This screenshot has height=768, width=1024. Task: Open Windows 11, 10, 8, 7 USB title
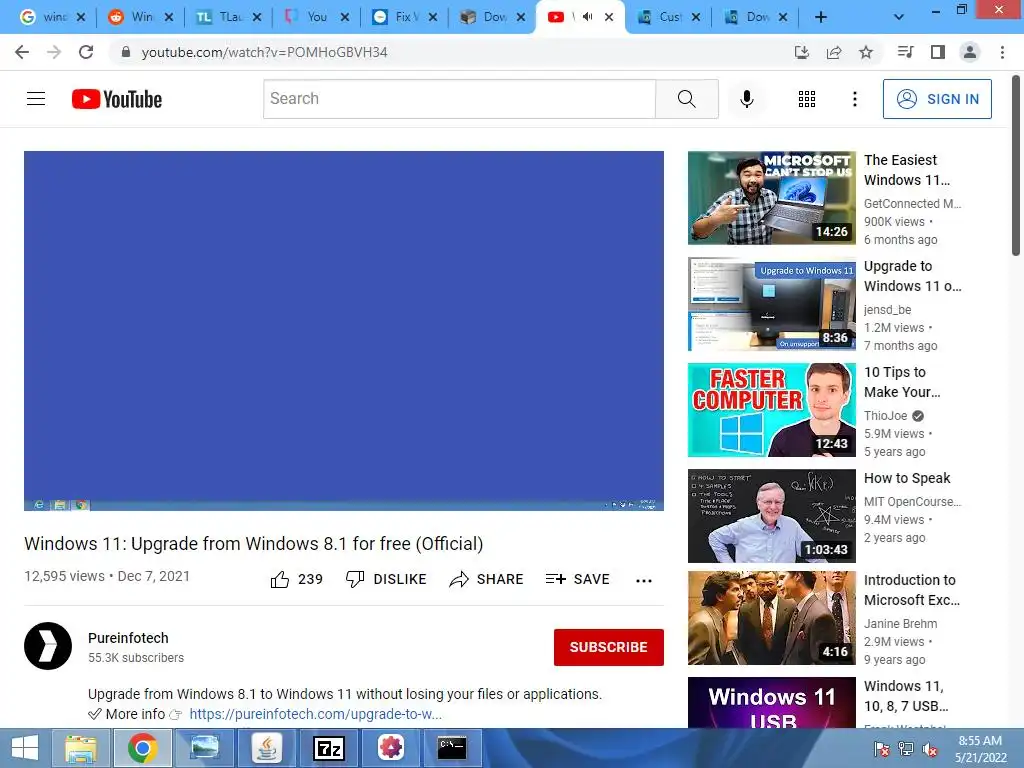pyautogui.click(x=906, y=696)
